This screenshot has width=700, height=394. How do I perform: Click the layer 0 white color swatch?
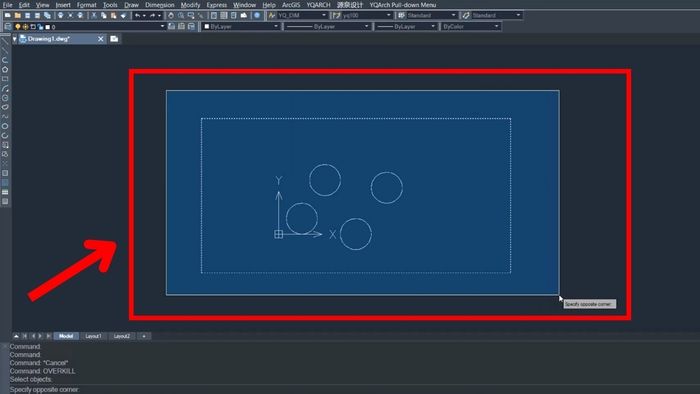click(x=48, y=27)
